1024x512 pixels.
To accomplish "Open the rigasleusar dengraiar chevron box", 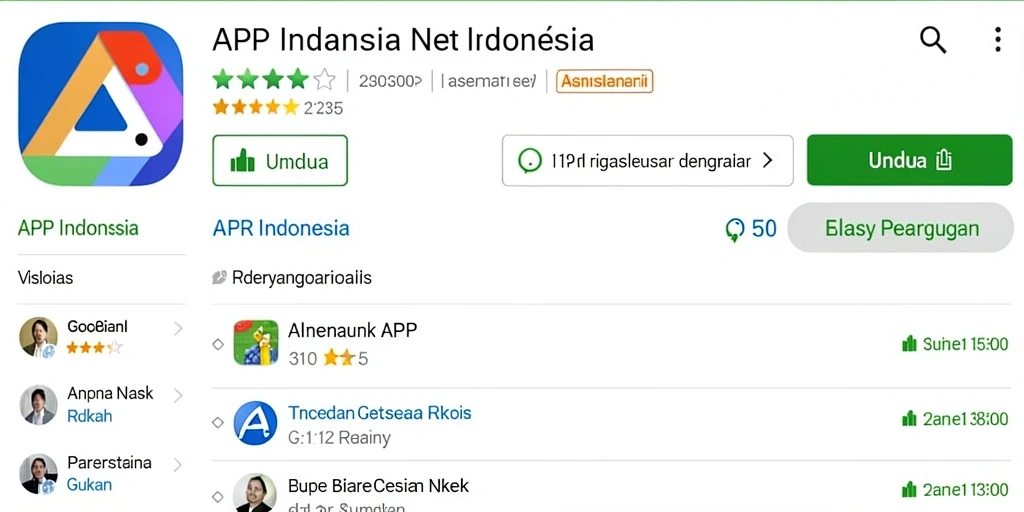I will tap(647, 161).
